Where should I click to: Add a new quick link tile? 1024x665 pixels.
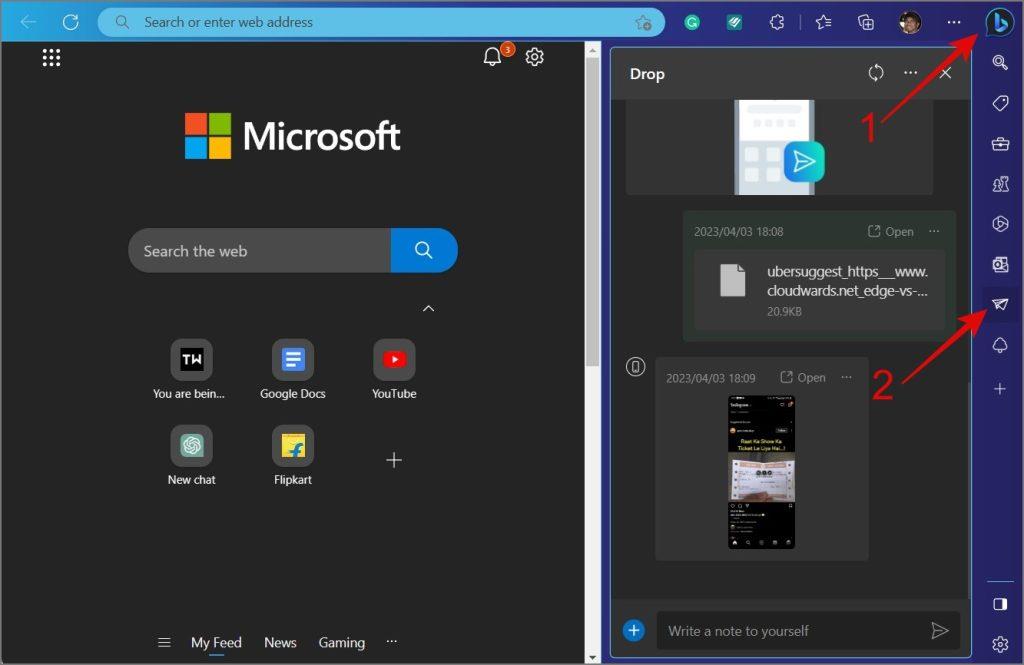(394, 461)
